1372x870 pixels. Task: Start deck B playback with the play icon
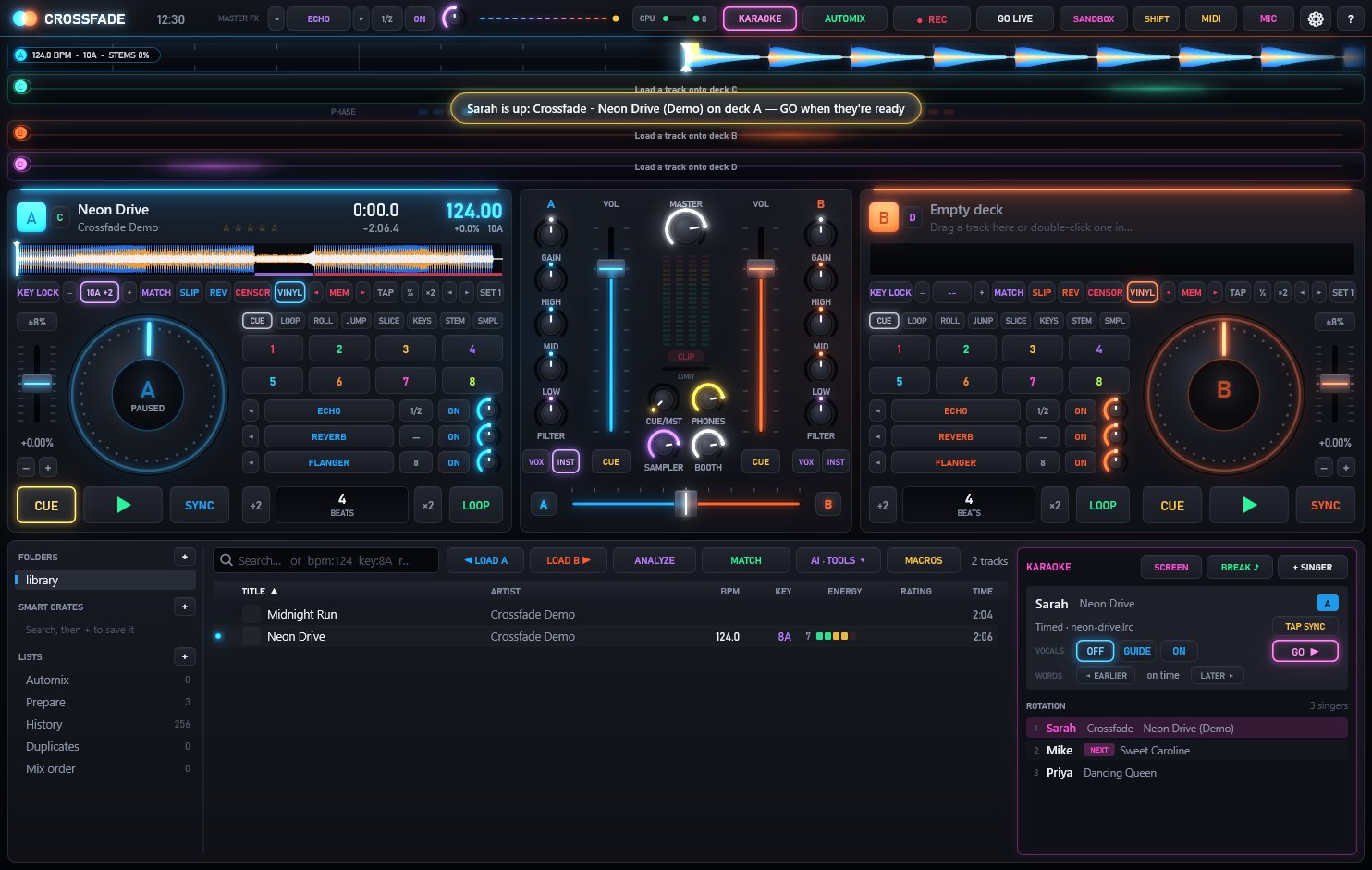coord(1249,505)
